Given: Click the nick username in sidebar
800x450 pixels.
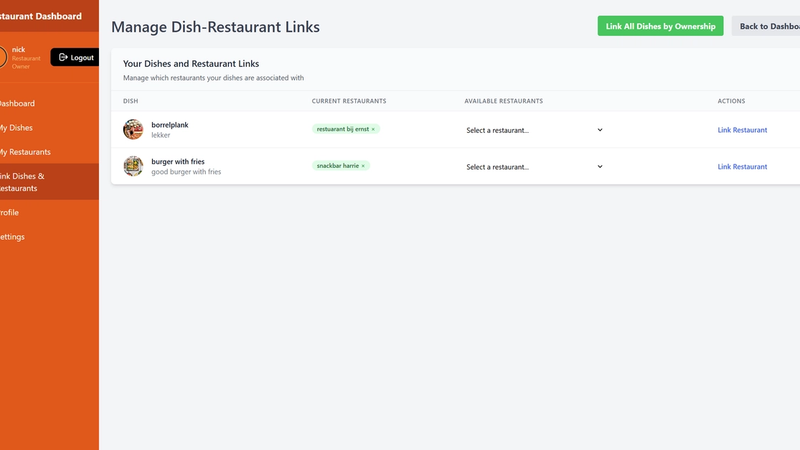Looking at the screenshot, I should click(x=18, y=49).
